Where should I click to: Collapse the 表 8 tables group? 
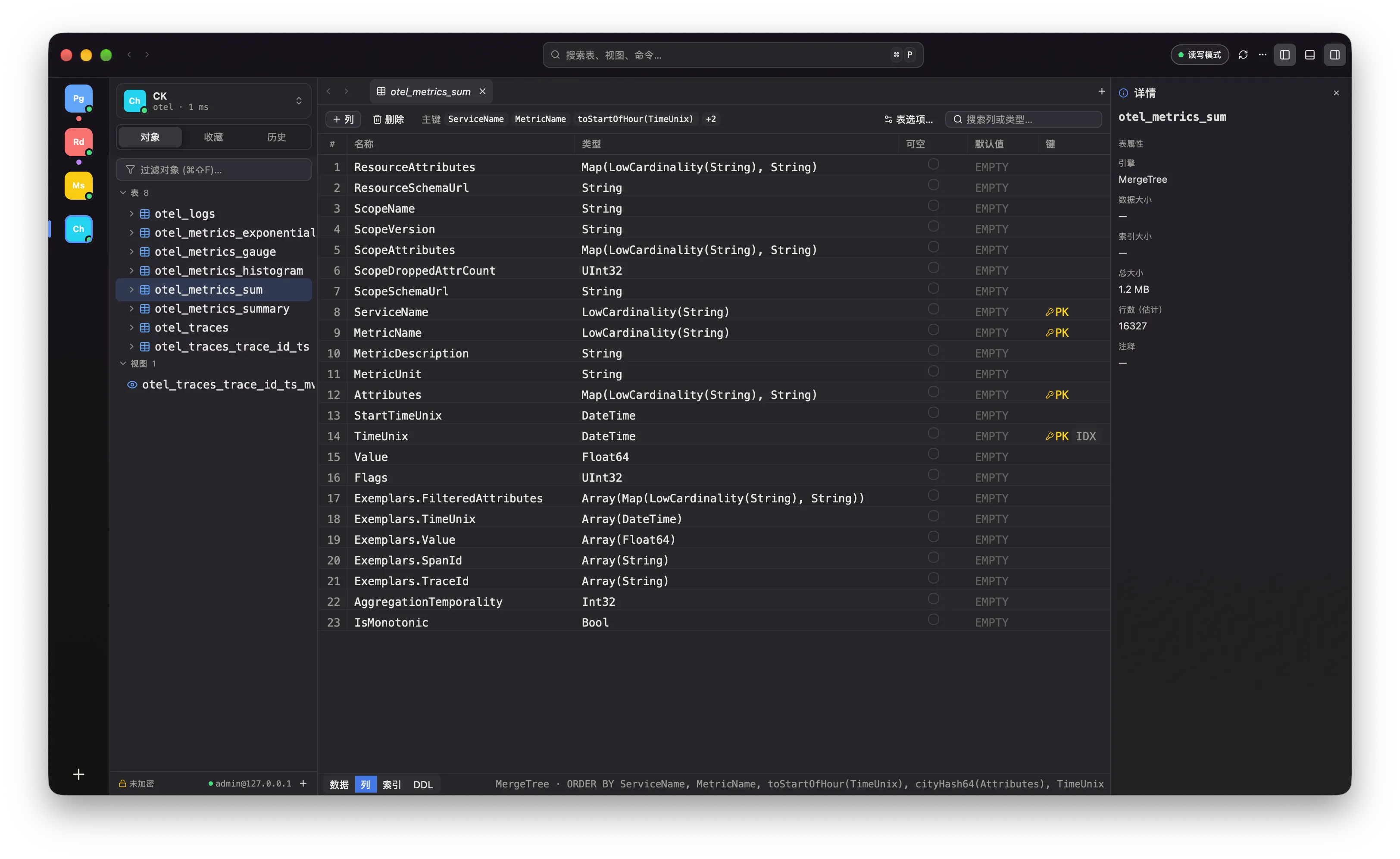[123, 193]
